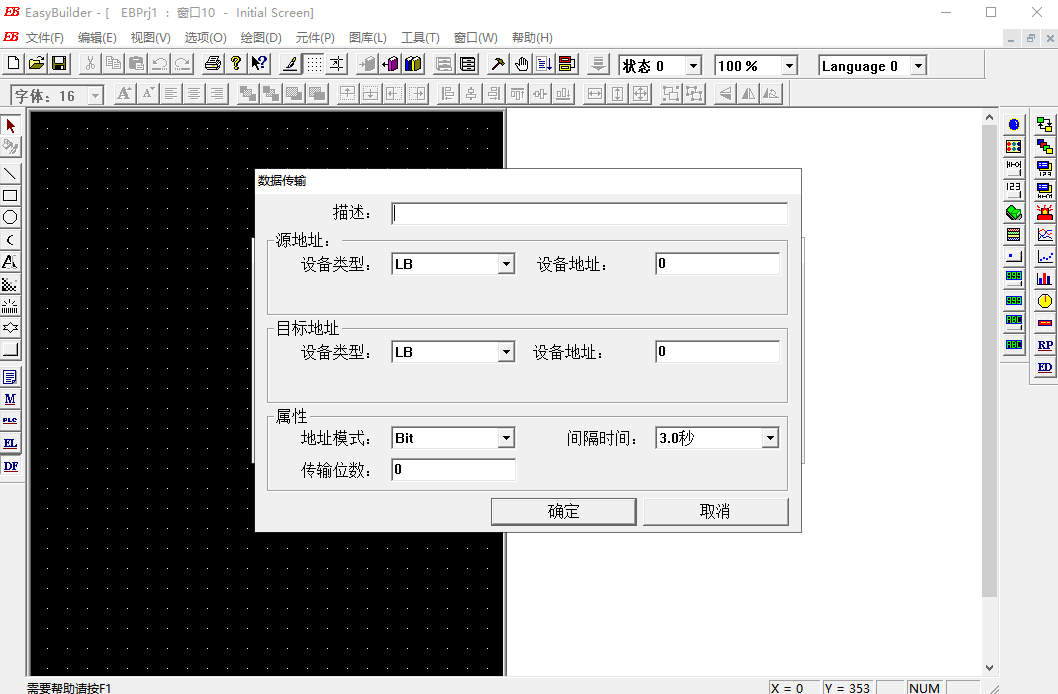Click the 'DF' data transfer icon

[10, 466]
